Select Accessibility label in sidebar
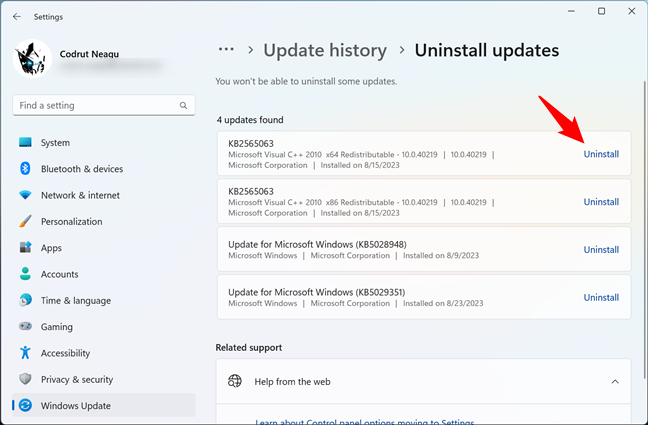The height and width of the screenshot is (425, 648). click(65, 353)
